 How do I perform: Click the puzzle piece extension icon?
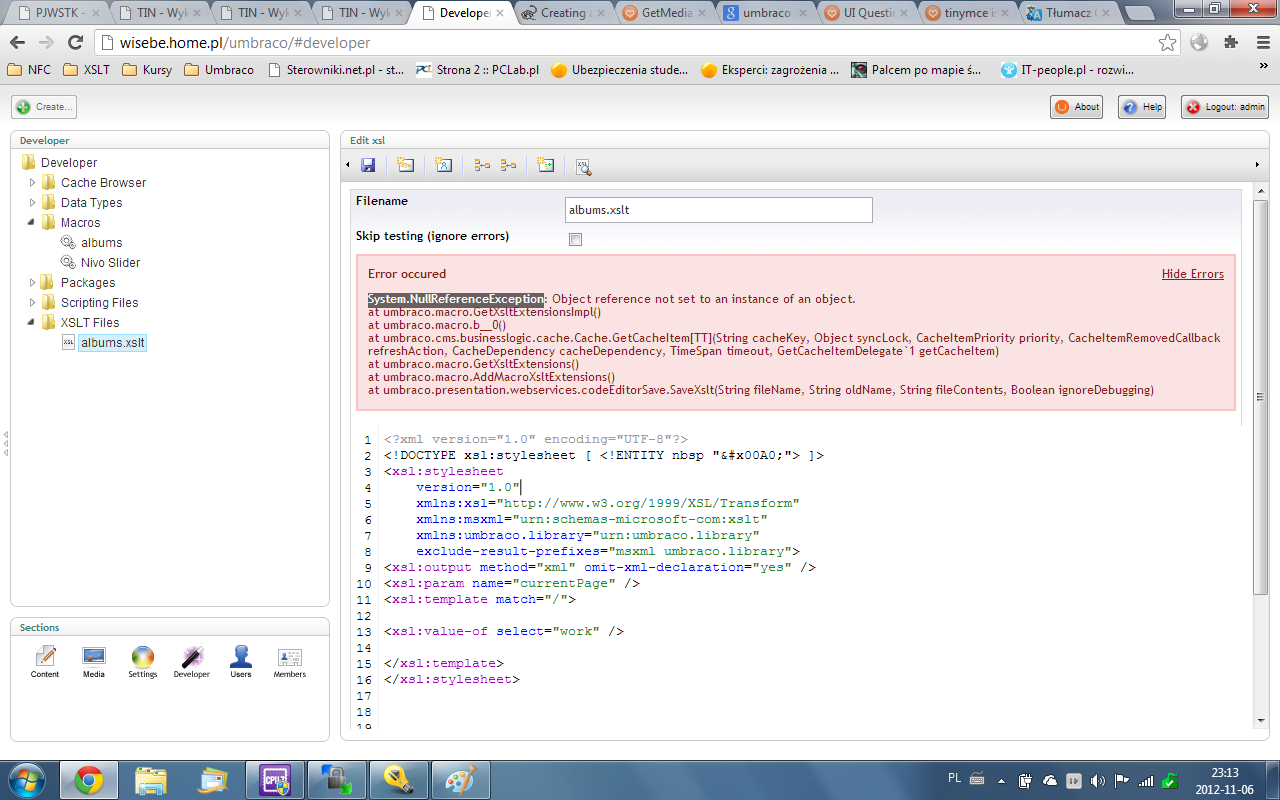(x=1231, y=43)
